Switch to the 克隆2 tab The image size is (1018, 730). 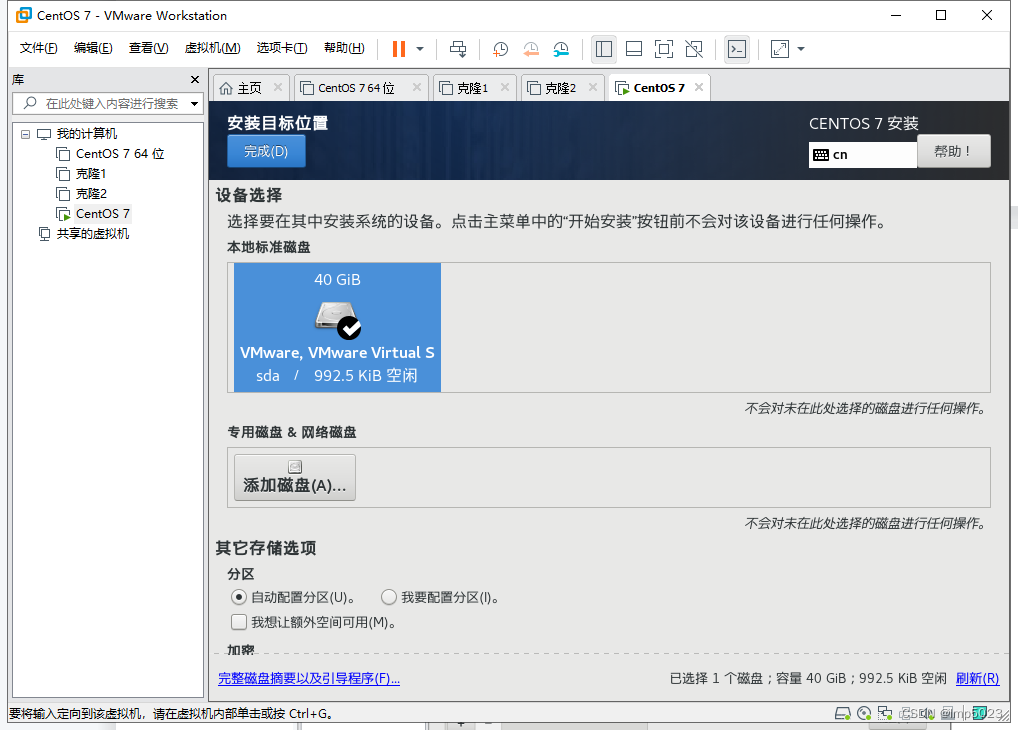(560, 88)
